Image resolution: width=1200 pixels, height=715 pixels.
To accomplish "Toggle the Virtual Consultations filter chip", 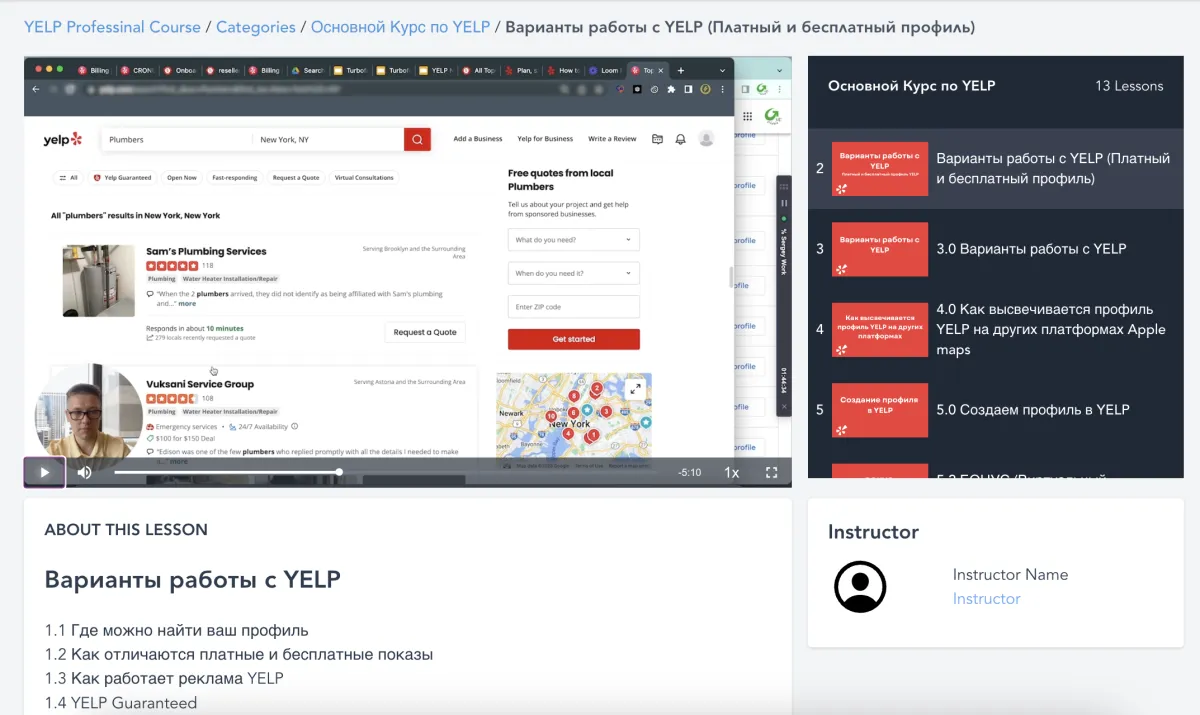I will click(x=364, y=177).
